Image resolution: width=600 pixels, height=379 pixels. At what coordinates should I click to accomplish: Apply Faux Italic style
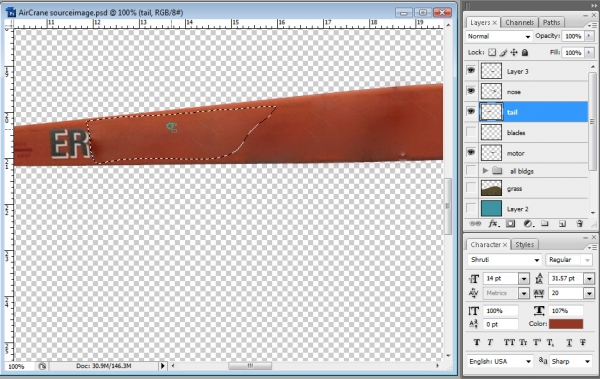[490, 342]
